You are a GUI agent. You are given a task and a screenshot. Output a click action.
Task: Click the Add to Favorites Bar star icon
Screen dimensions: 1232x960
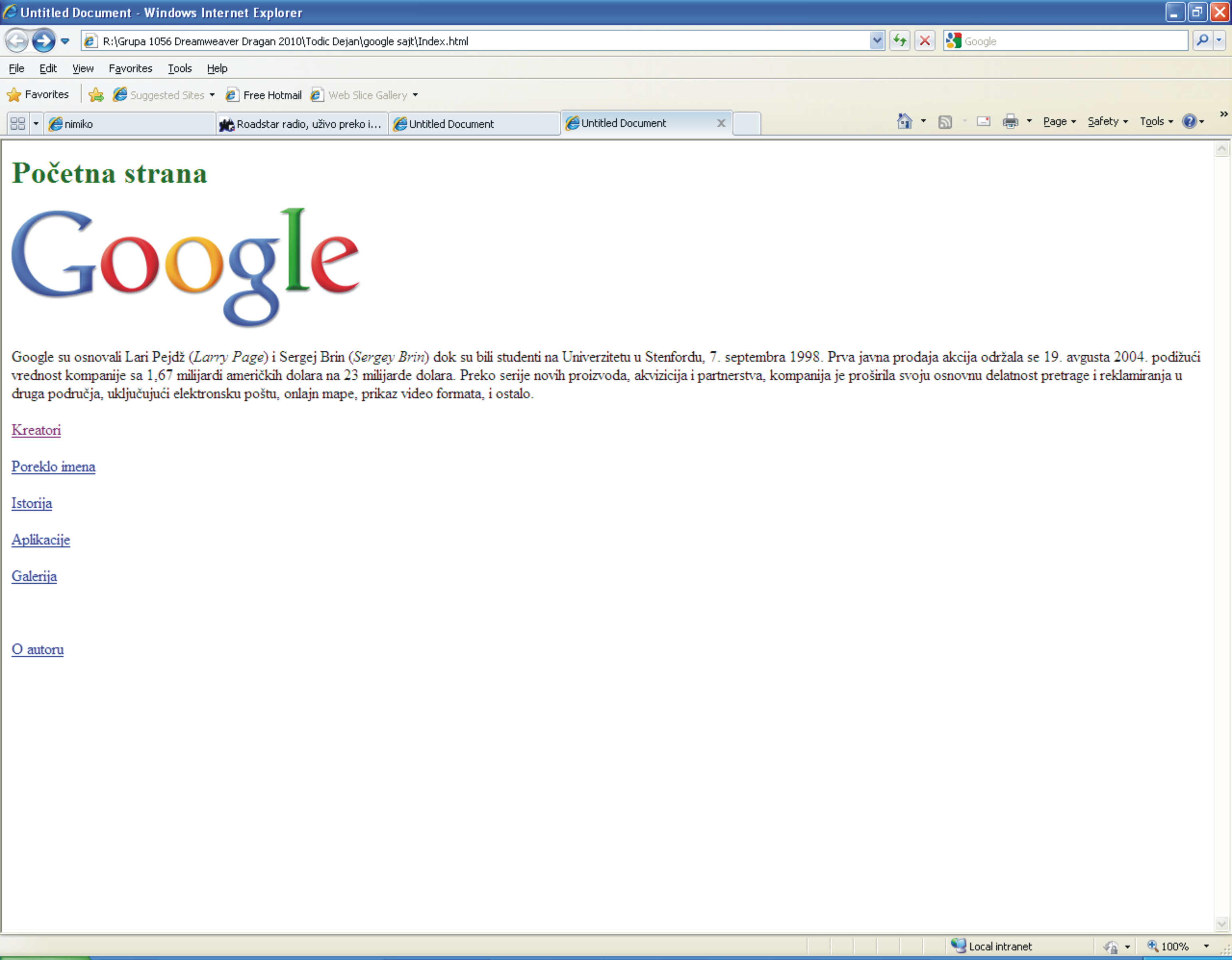click(x=96, y=95)
